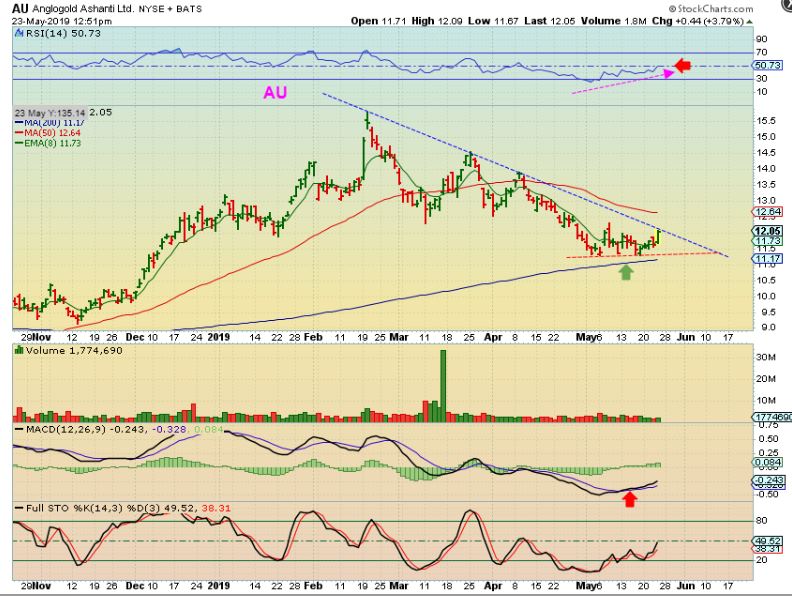The image size is (792, 596).
Task: Click the EMA(8) 11.73 legend entry
Action: point(48,143)
